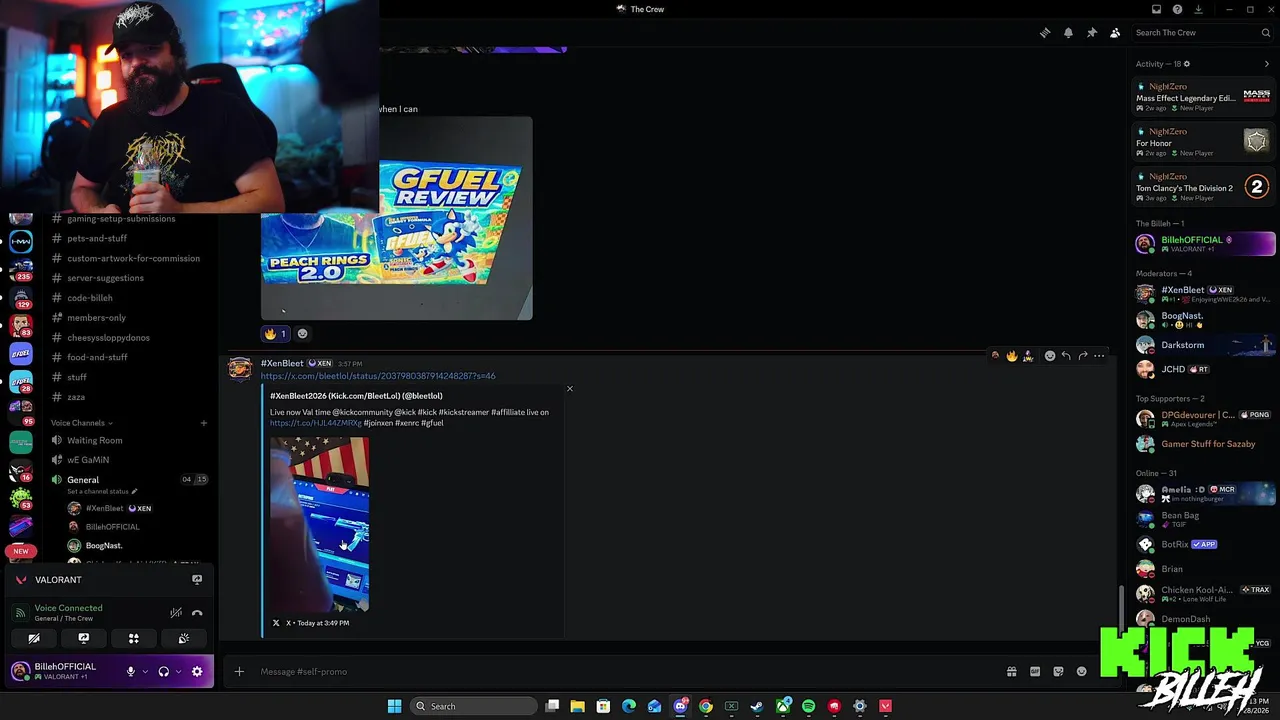Turn on camera button
Viewport: 1280px width, 720px height.
(34, 638)
